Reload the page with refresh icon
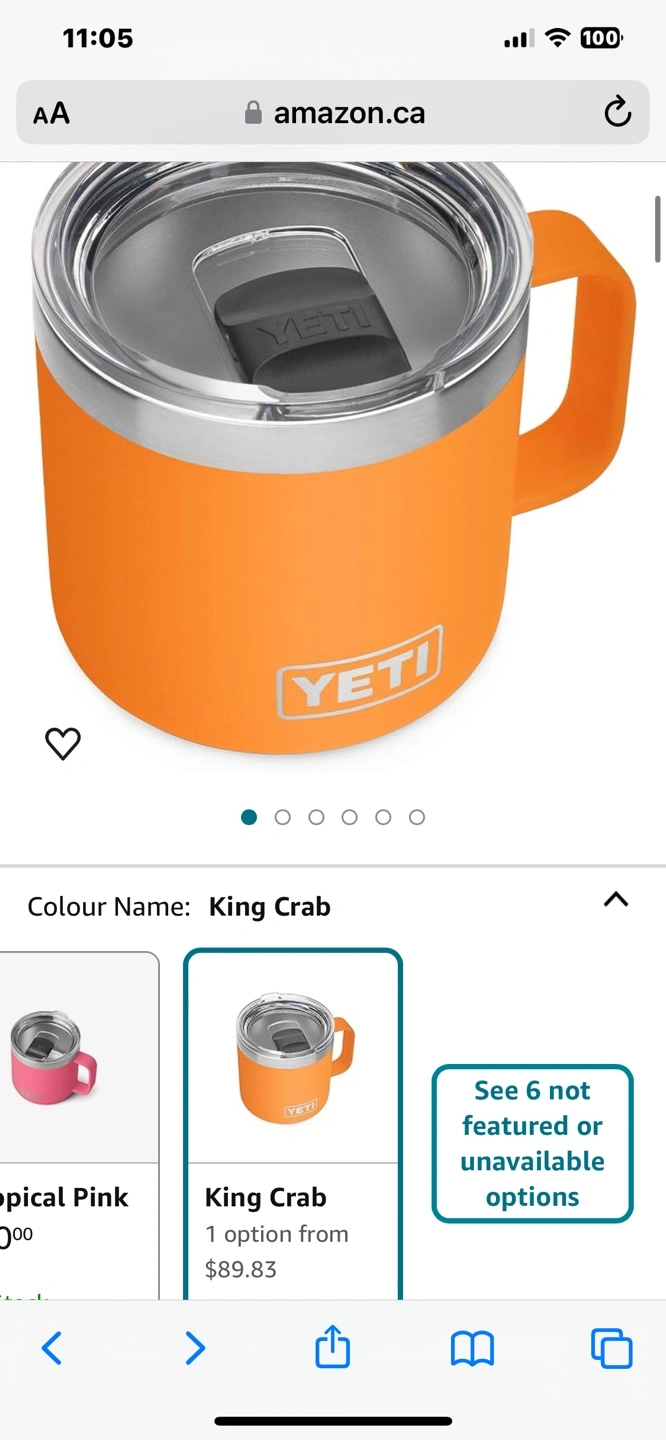 click(617, 112)
